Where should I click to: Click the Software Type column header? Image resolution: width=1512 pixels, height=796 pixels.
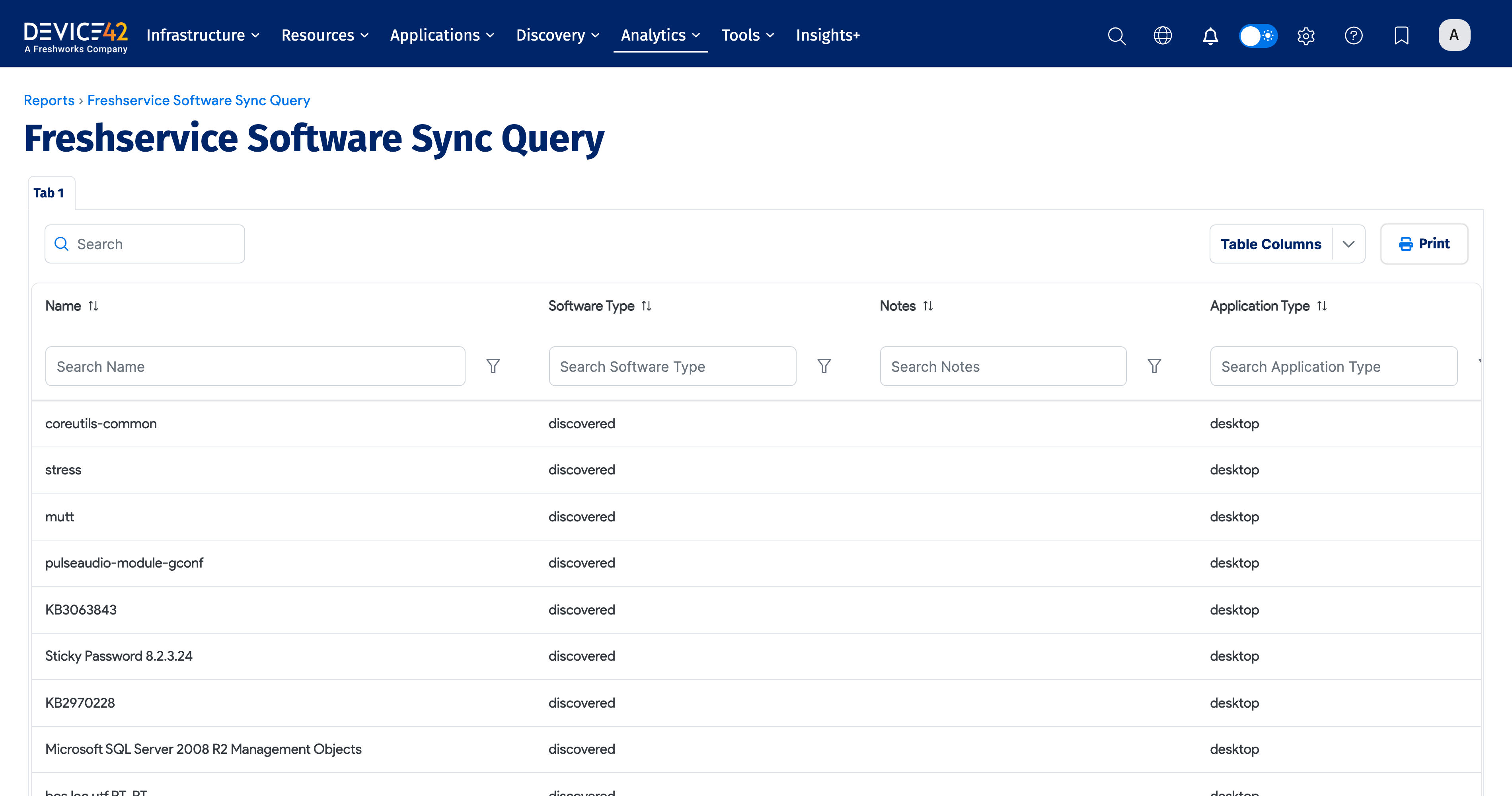[591, 306]
